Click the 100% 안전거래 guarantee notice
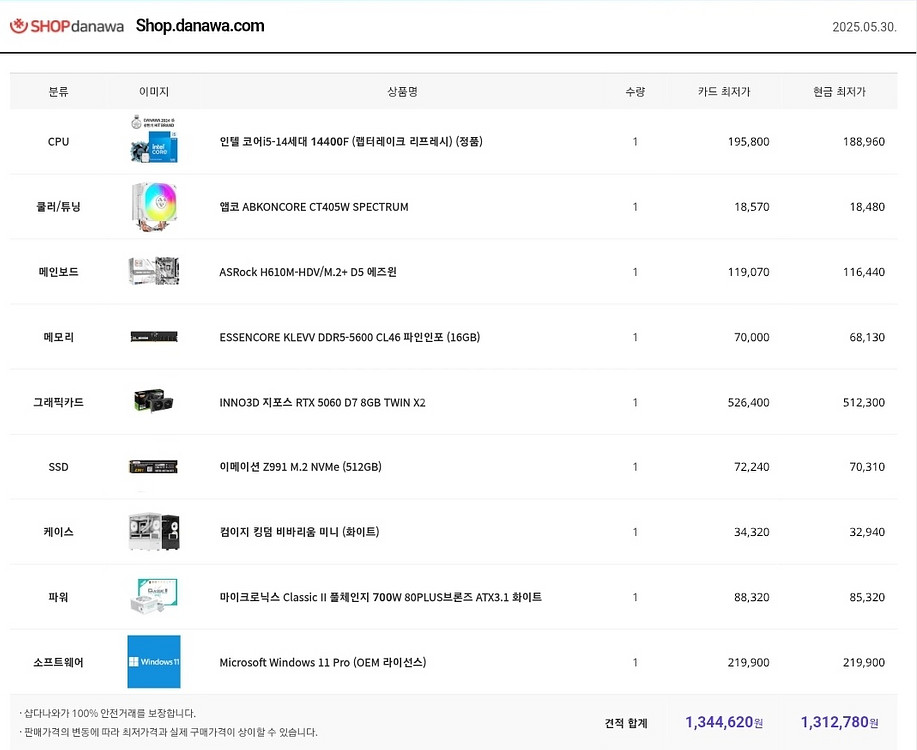917x750 pixels. click(108, 713)
